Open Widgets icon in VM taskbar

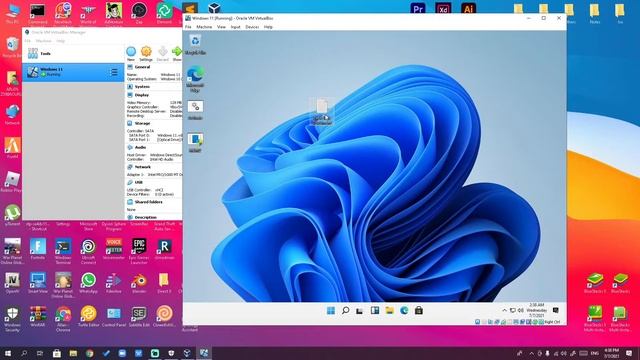[375, 311]
